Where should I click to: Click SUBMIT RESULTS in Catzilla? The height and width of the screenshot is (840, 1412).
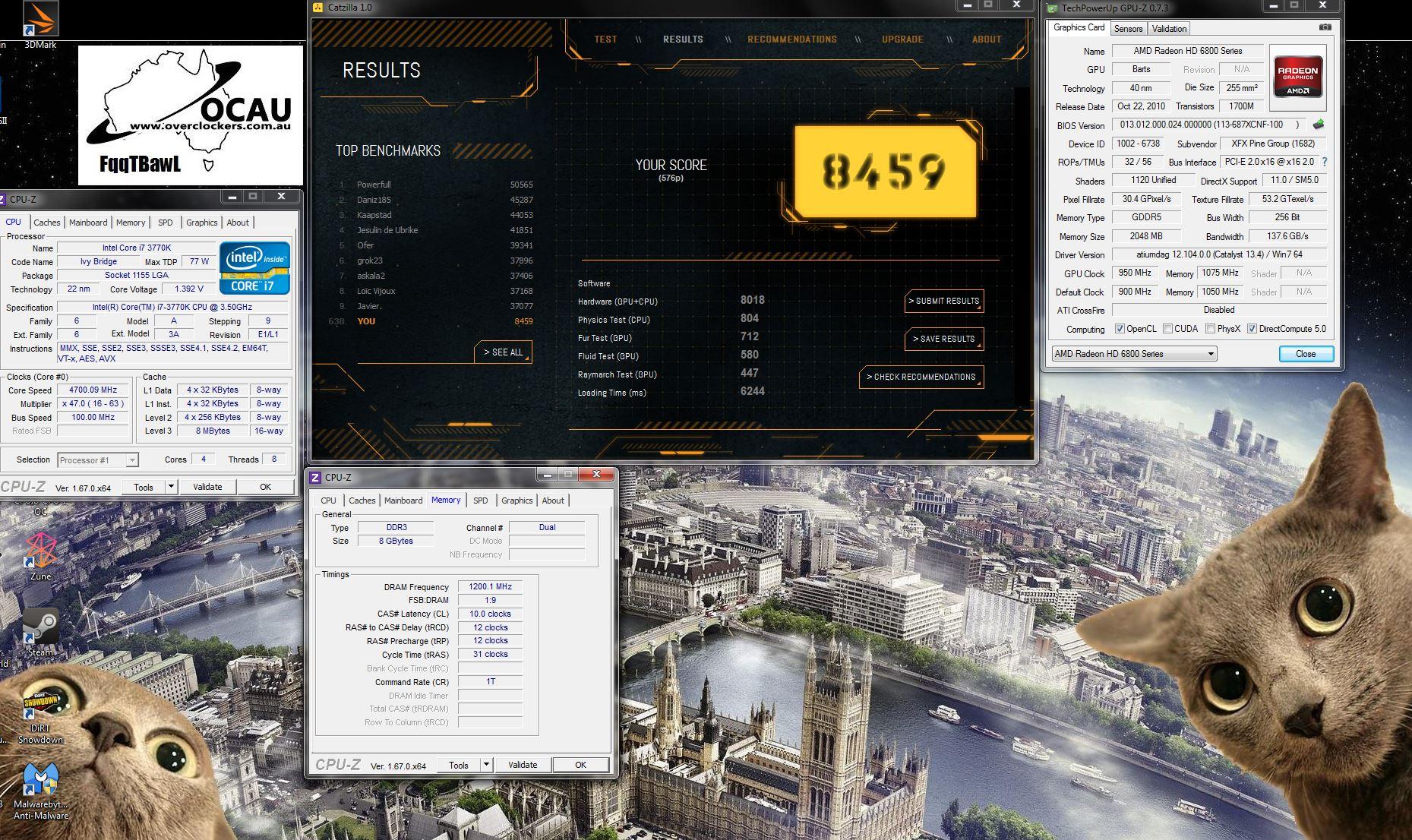coord(944,301)
